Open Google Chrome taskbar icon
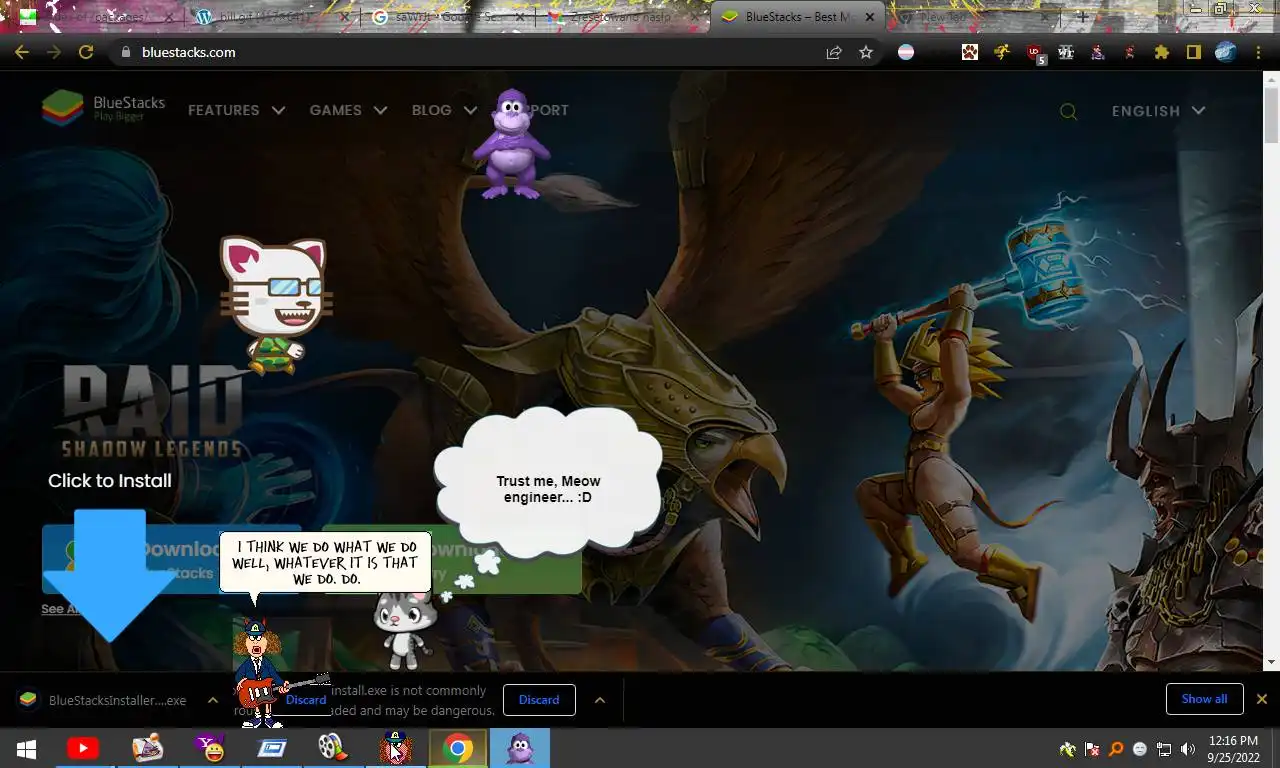The height and width of the screenshot is (768, 1280). coord(458,748)
